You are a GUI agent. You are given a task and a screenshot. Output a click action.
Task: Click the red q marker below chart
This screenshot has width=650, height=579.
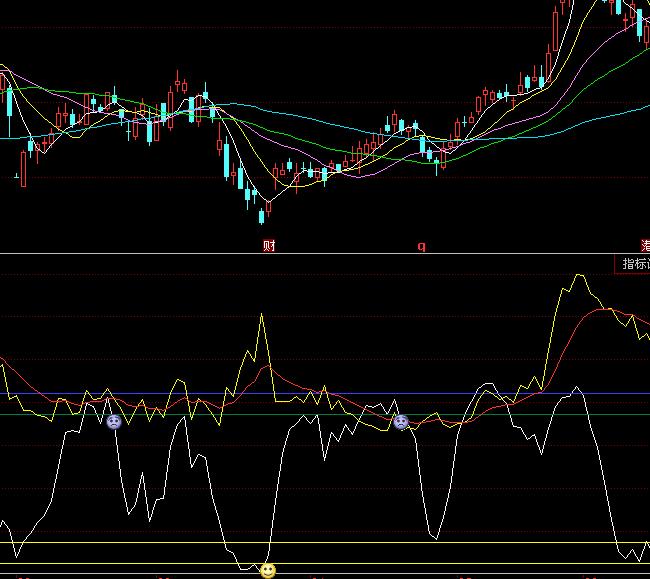[421, 246]
